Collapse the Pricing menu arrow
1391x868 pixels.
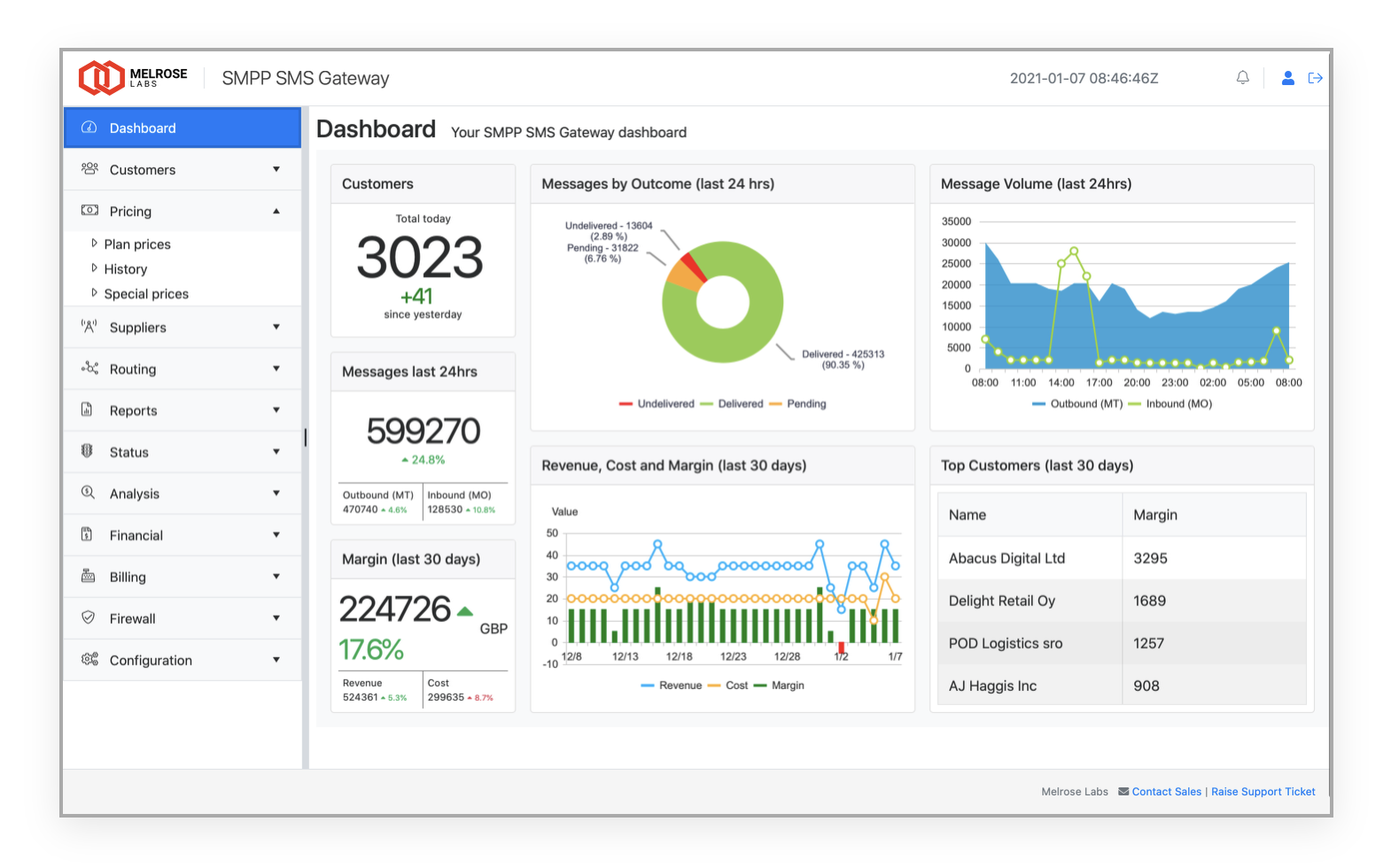click(x=276, y=211)
